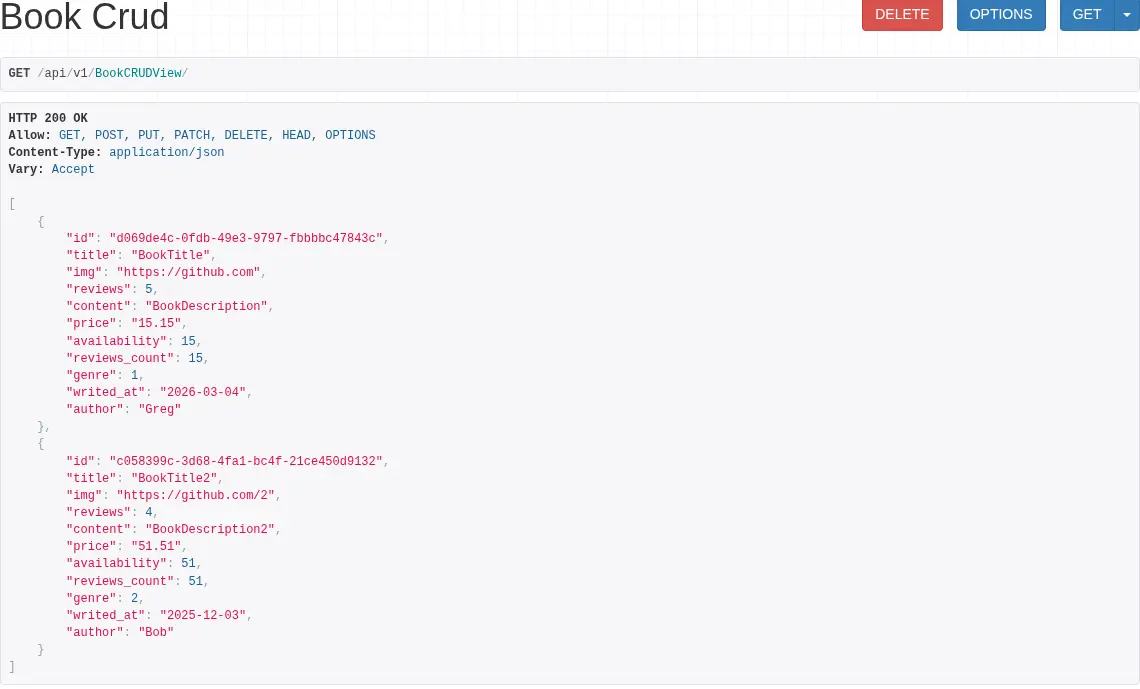
Task: Select the author value "Bob"
Action: tap(156, 632)
